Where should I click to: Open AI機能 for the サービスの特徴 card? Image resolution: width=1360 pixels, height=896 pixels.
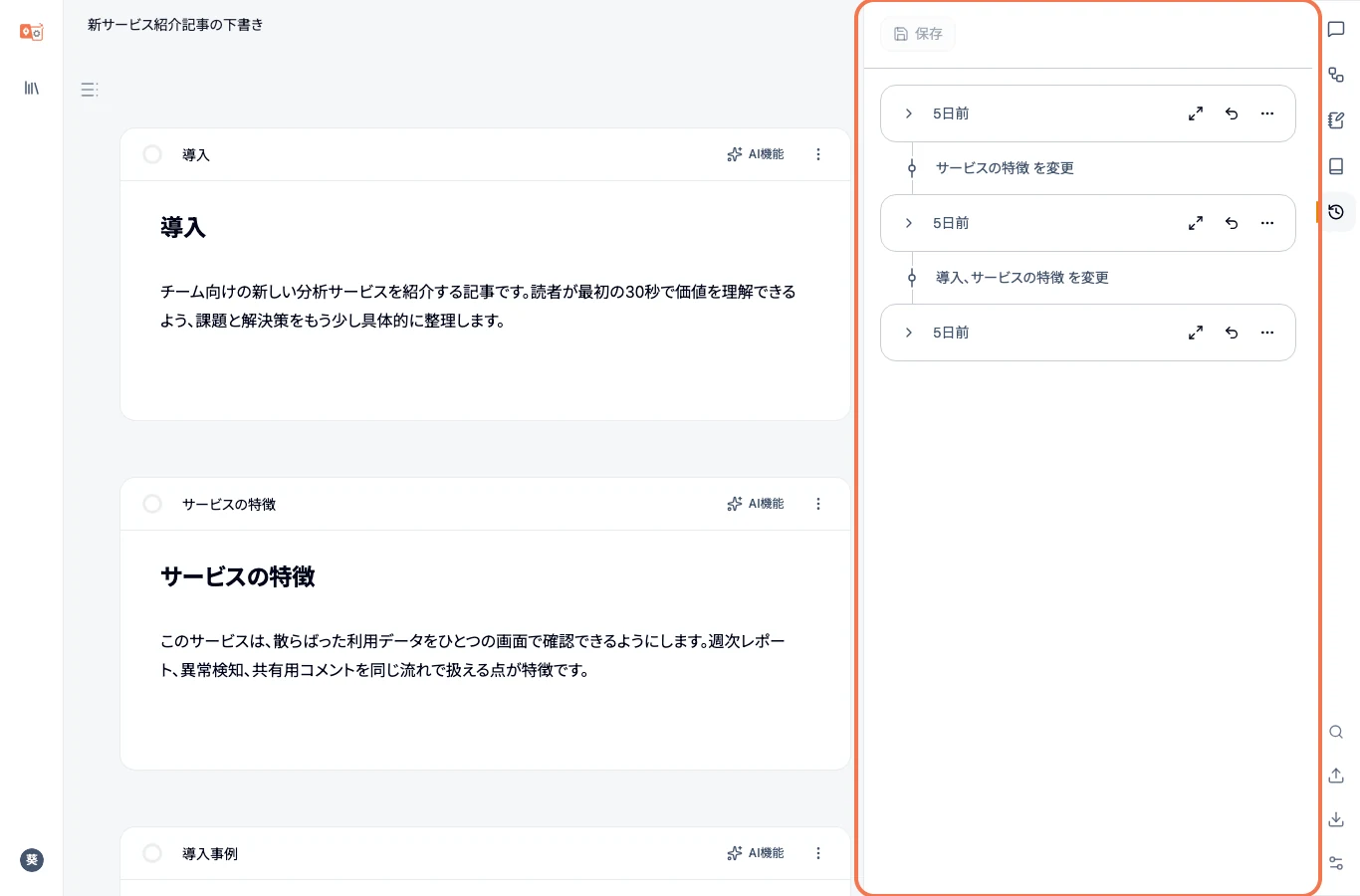coord(756,504)
